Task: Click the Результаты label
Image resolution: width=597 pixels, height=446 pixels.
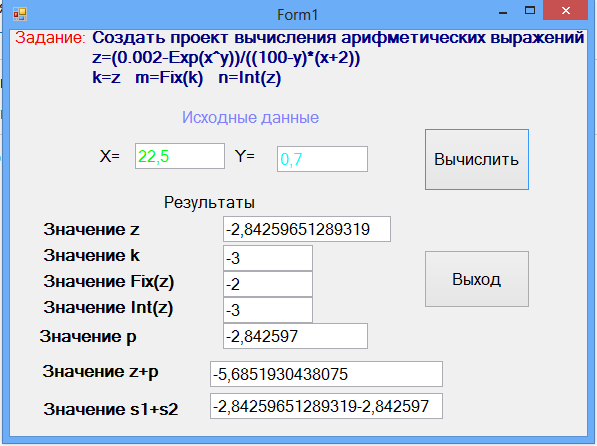Action: click(x=209, y=202)
